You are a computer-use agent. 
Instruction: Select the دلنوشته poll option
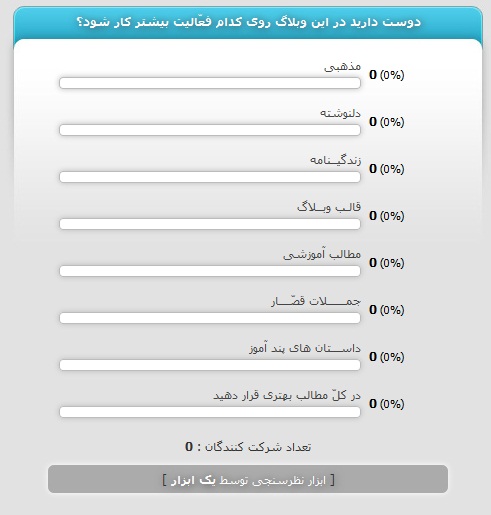click(340, 113)
